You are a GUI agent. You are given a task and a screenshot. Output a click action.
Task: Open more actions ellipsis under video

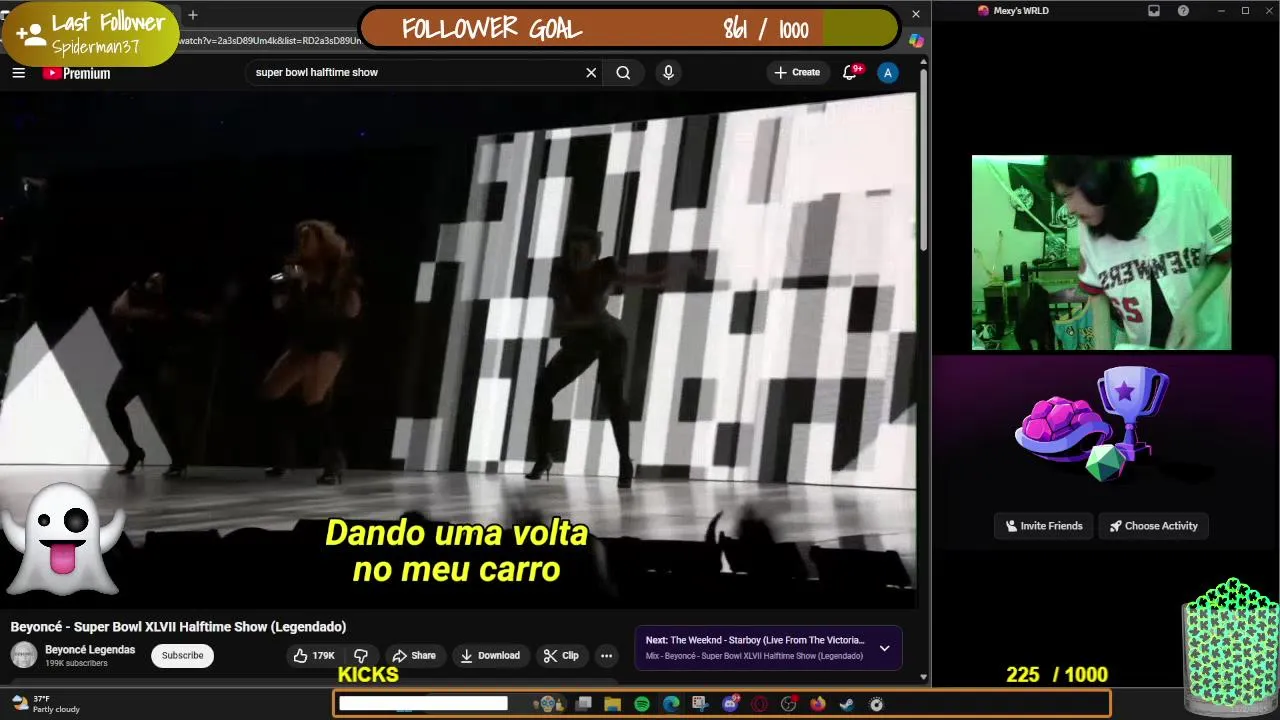point(606,656)
